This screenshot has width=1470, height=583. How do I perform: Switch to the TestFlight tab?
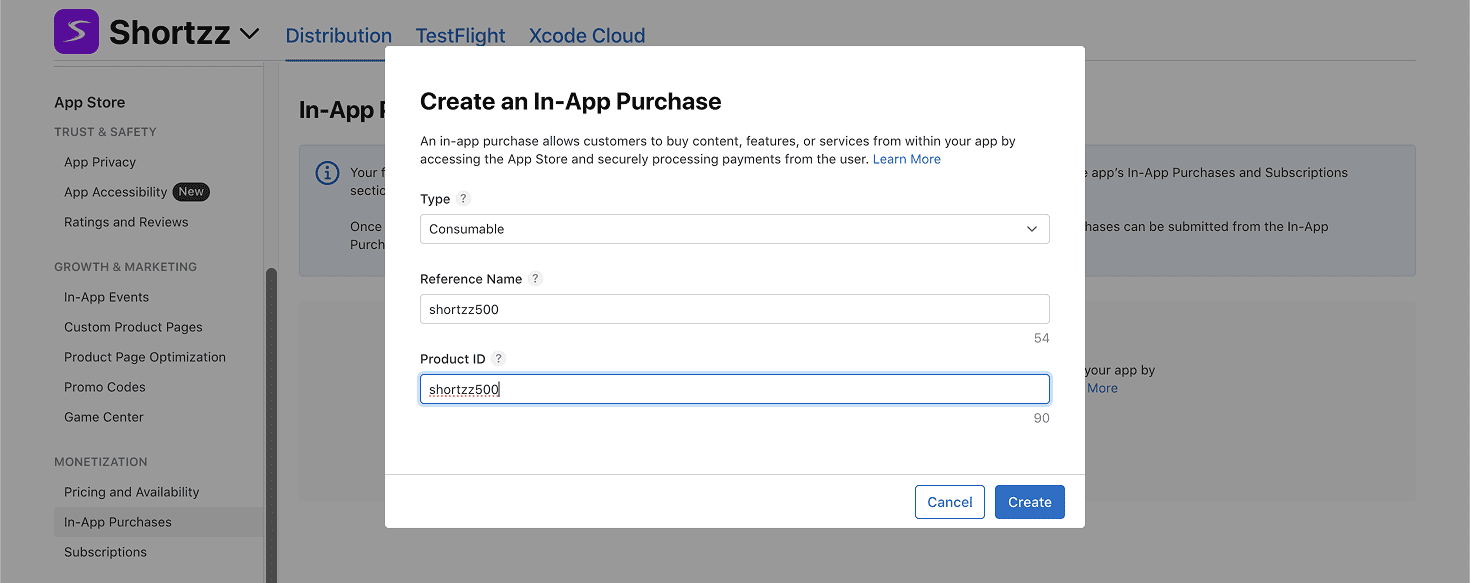tap(460, 36)
